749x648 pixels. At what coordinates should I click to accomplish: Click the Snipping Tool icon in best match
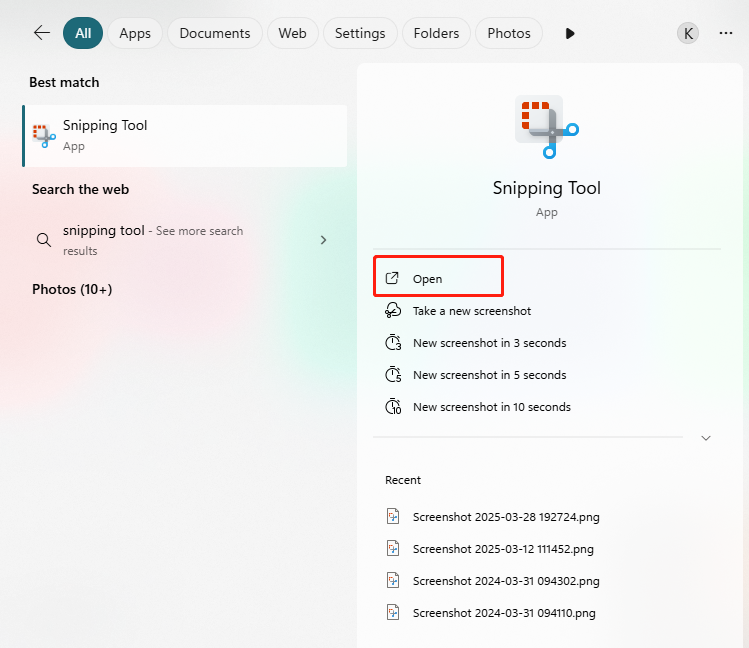(x=44, y=136)
